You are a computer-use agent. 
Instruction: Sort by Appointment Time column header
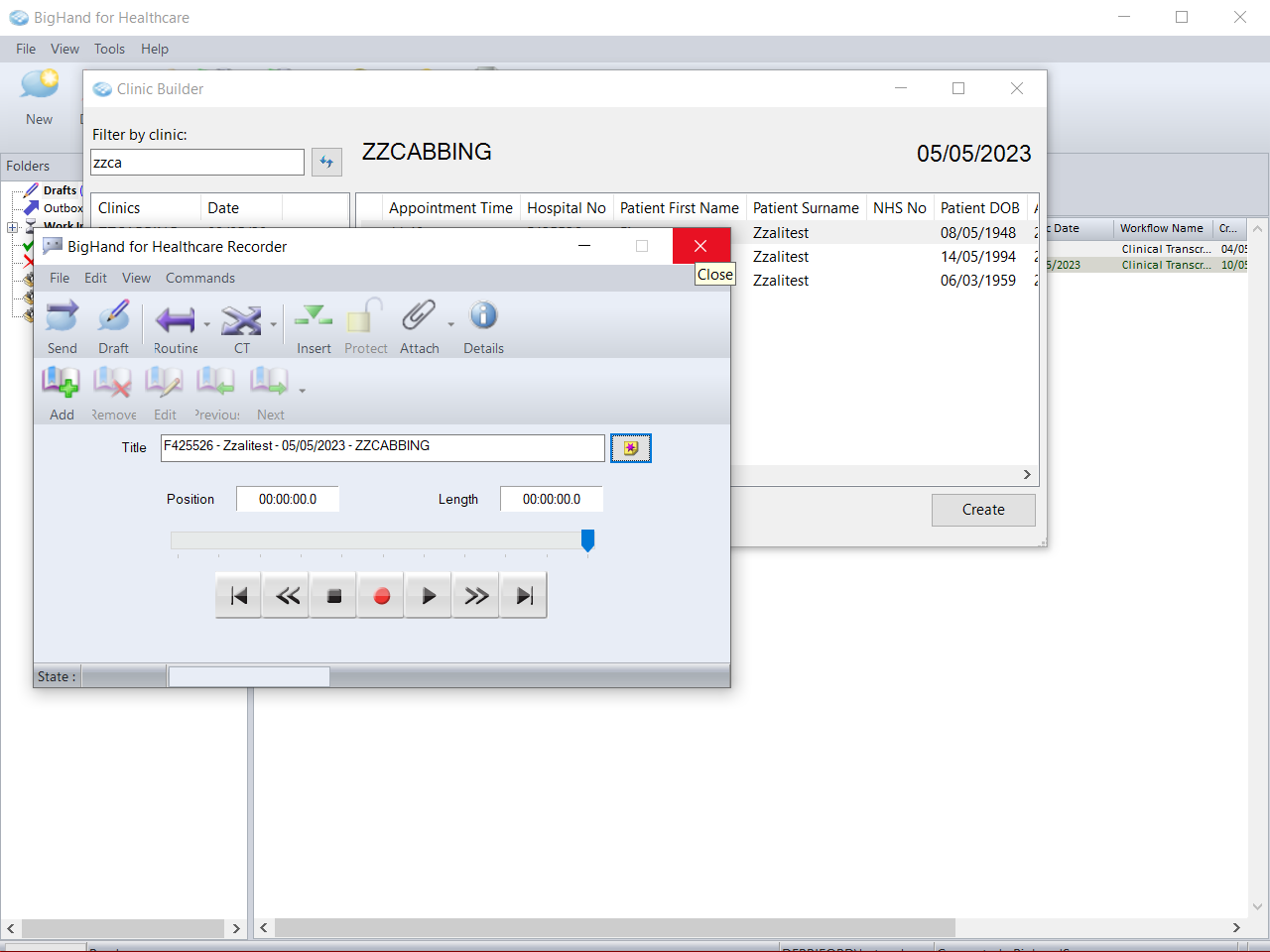click(450, 207)
